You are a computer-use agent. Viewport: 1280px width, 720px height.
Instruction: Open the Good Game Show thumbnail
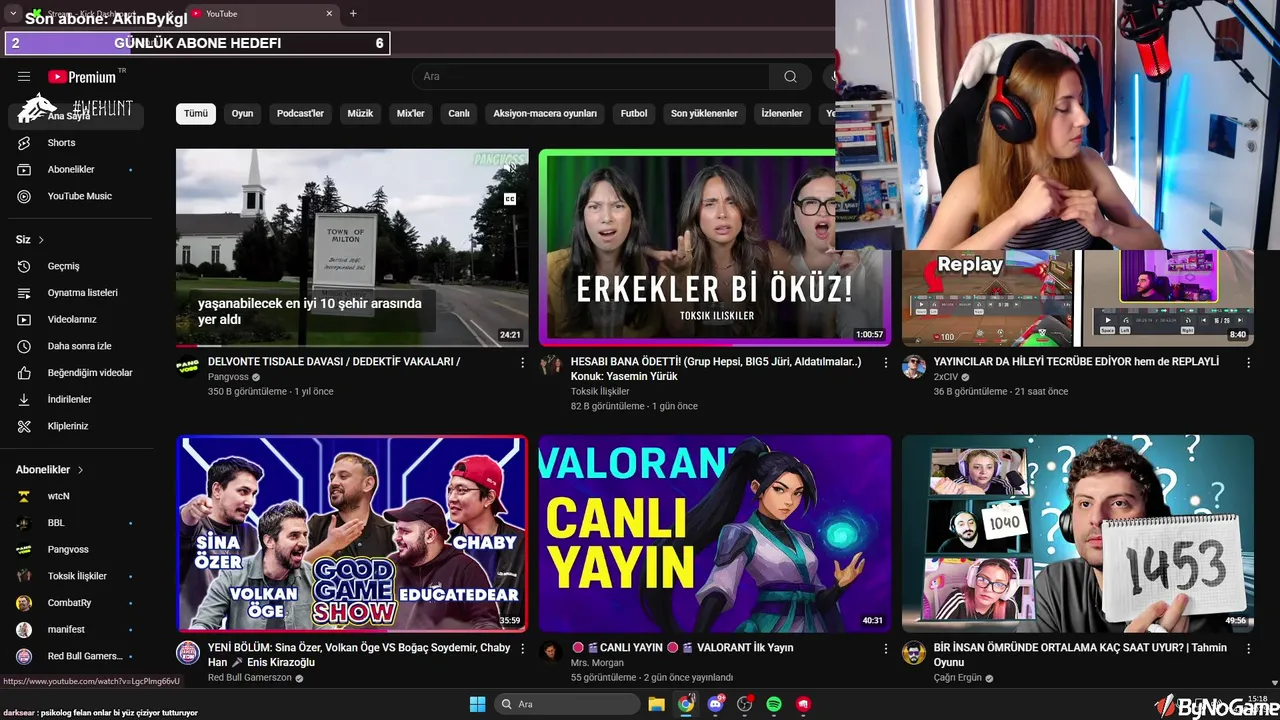click(x=352, y=533)
